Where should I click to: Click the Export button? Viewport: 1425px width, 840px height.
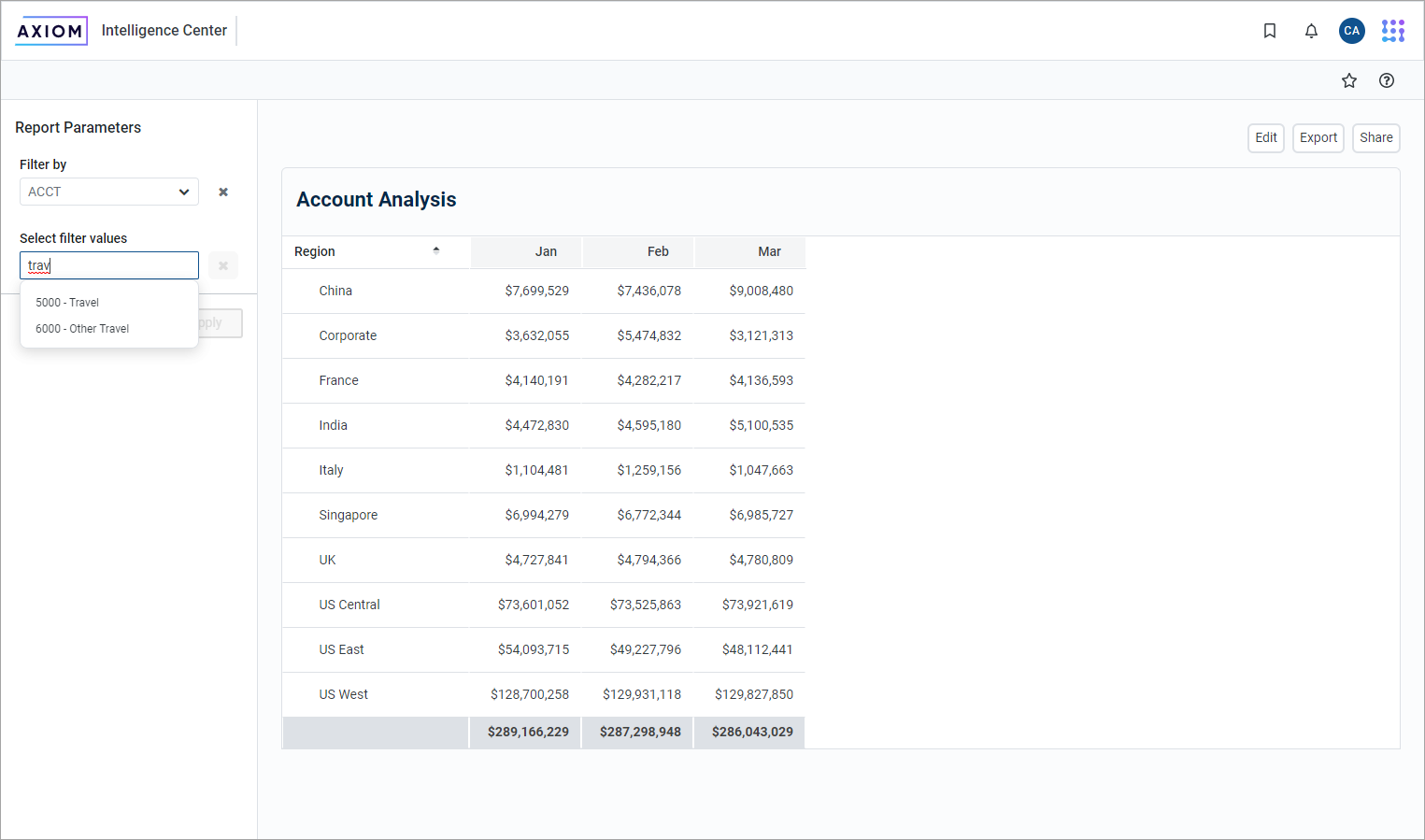[1318, 137]
